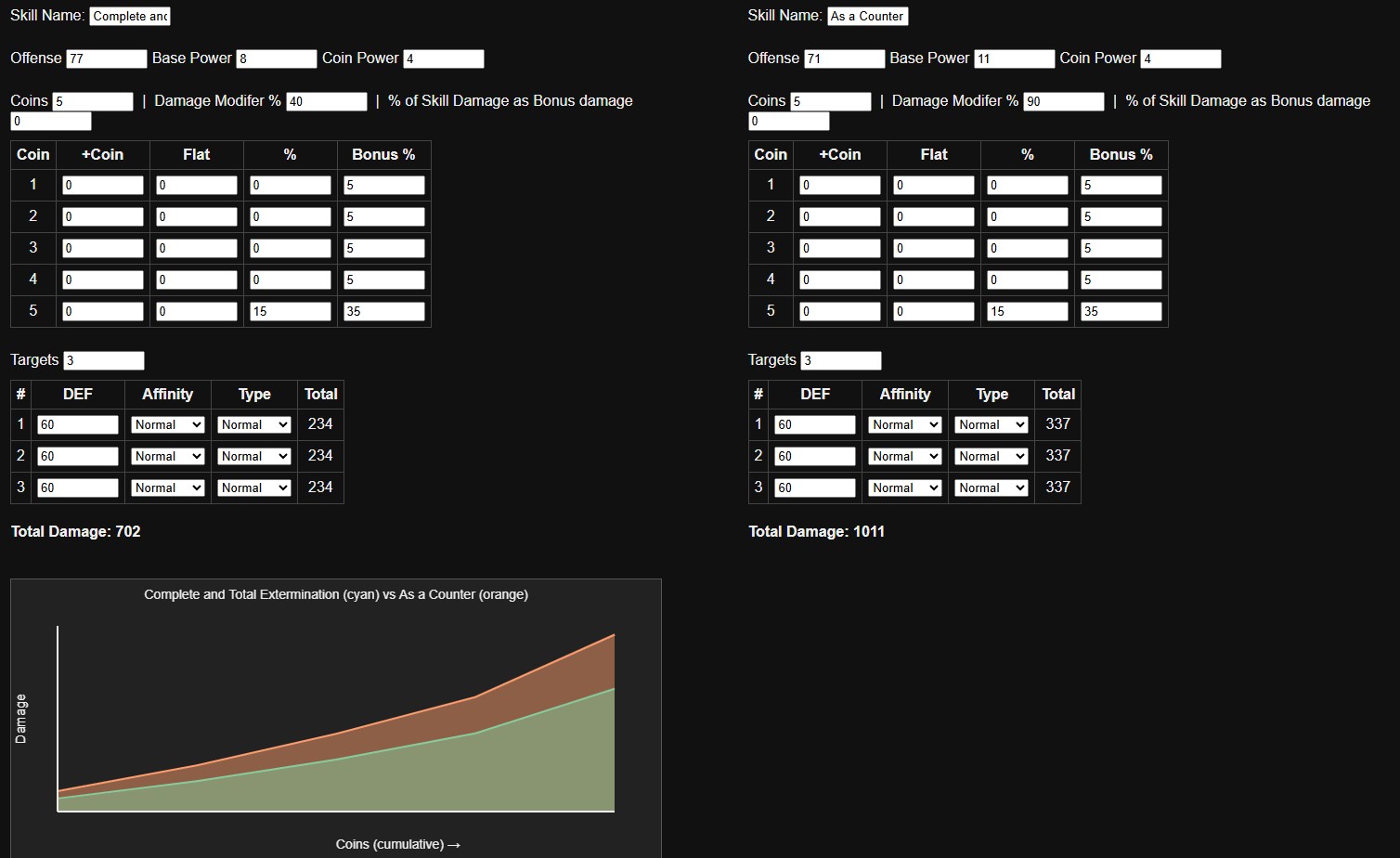Click the right Skill Name field 'As a Counter'
Image resolution: width=1400 pixels, height=858 pixels.
click(x=867, y=16)
